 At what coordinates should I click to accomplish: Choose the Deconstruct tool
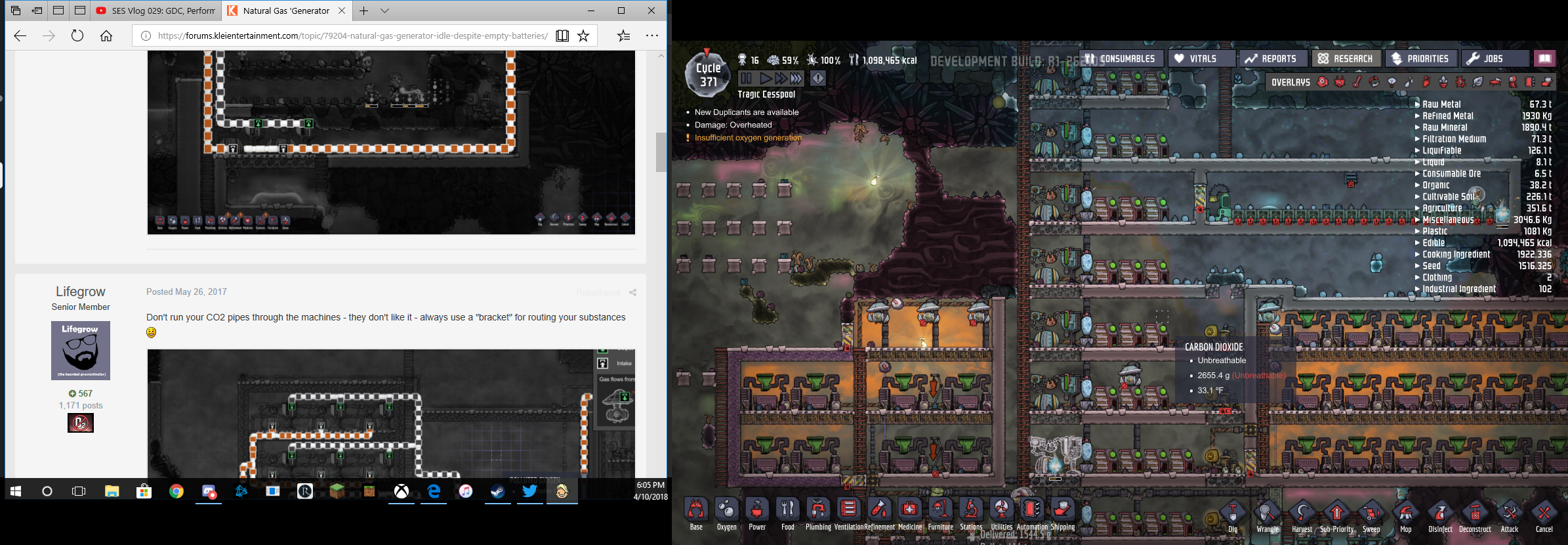(x=1475, y=514)
